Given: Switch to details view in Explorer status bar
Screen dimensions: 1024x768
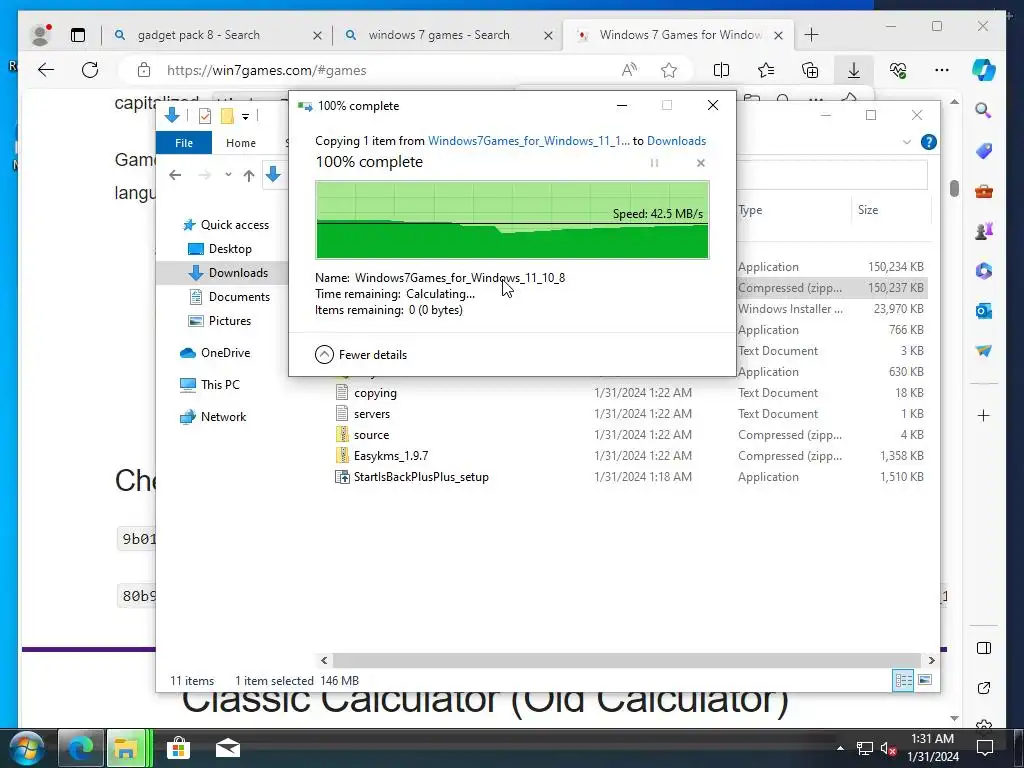Looking at the screenshot, I should point(904,680).
